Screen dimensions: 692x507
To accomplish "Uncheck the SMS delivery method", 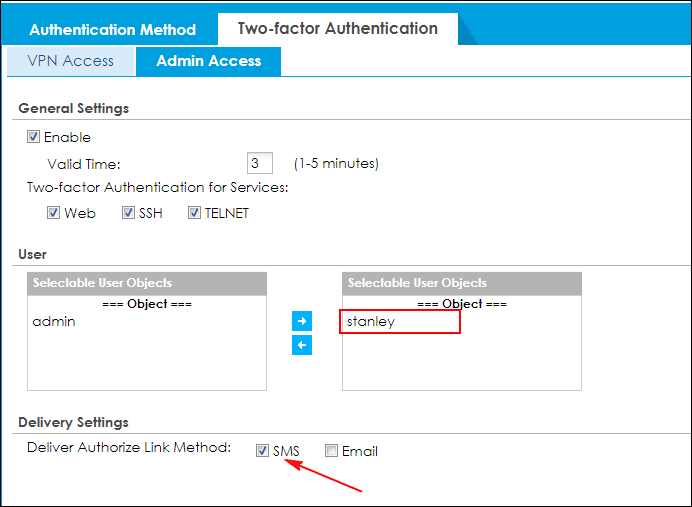I will (262, 451).
